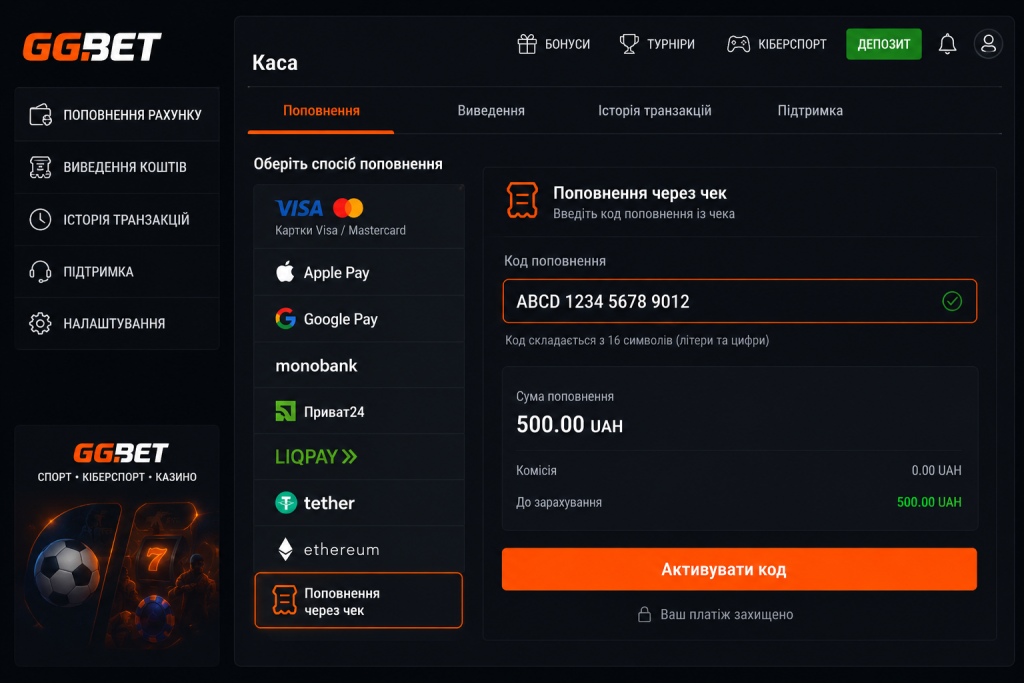The width and height of the screenshot is (1024, 683).
Task: Click the Комісія 0.00 UAH value
Action: (936, 470)
